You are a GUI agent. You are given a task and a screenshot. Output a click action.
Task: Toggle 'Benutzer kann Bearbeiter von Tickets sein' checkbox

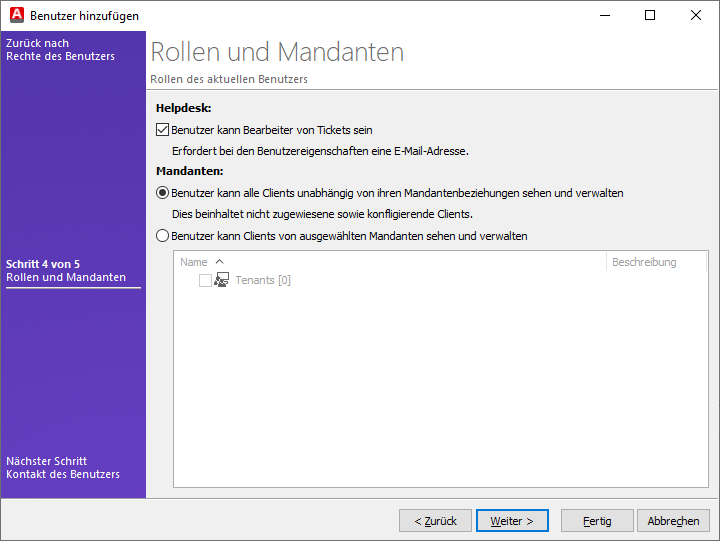coord(163,130)
